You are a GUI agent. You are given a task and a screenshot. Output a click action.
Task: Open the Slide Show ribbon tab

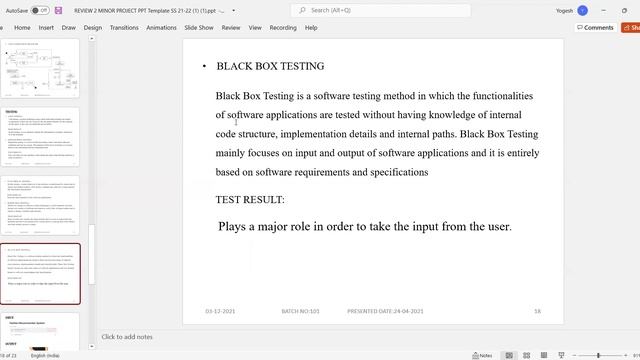[199, 28]
